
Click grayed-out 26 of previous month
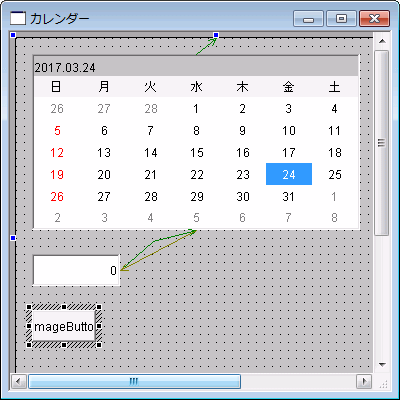[x=57, y=109]
